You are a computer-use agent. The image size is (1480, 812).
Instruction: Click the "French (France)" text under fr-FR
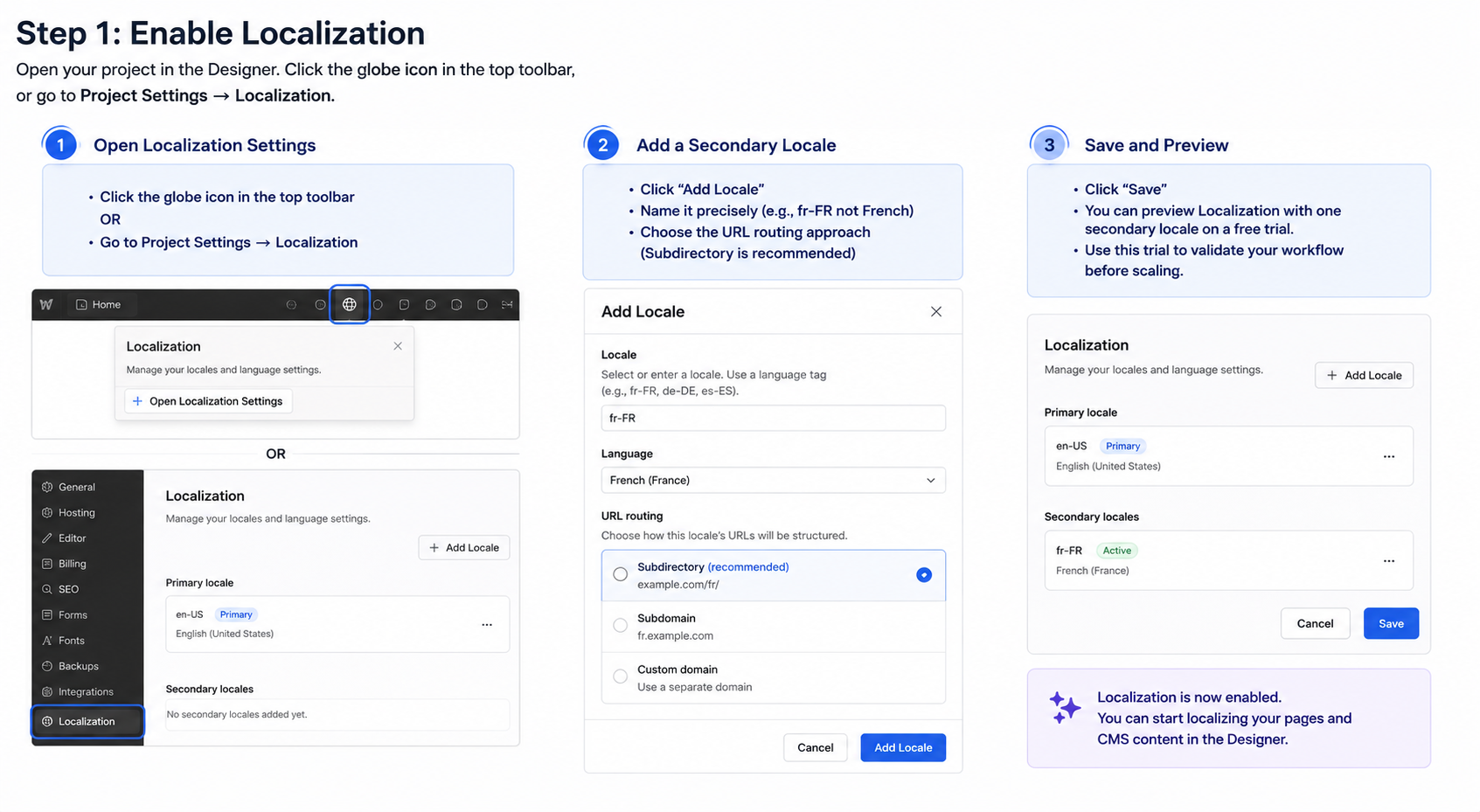coord(1093,571)
